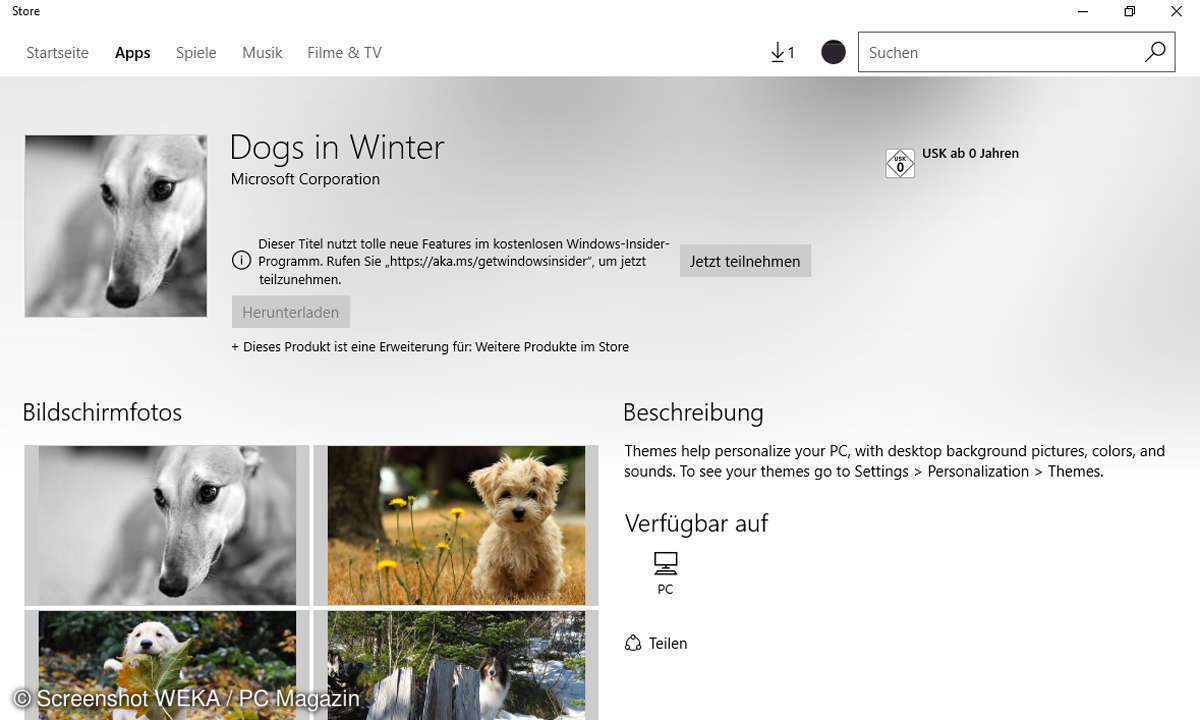Click the Beschreibung heading
This screenshot has height=720, width=1200.
click(x=693, y=412)
